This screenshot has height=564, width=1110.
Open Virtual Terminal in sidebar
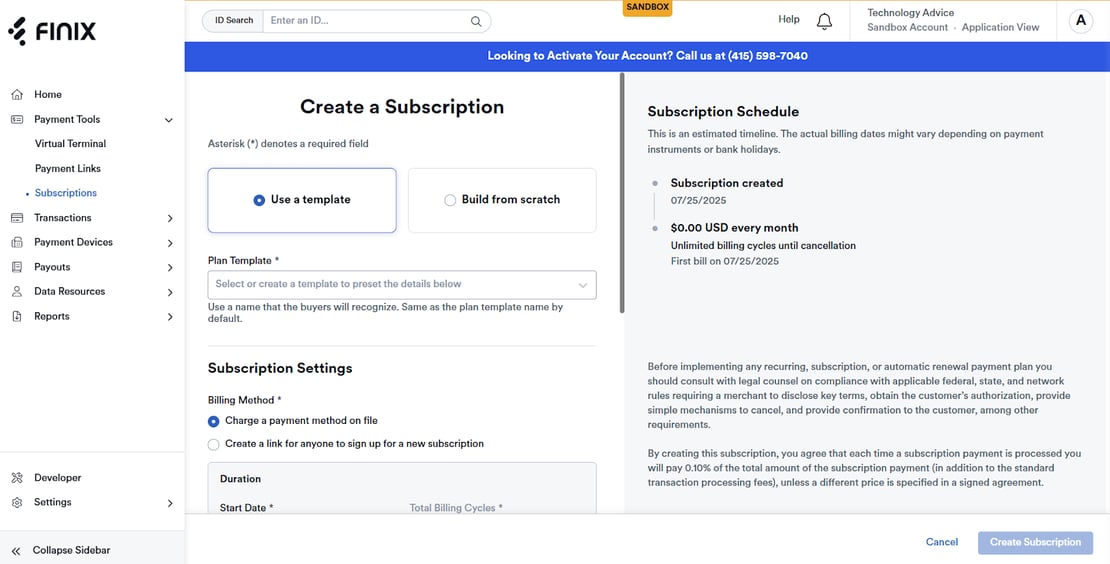point(70,144)
